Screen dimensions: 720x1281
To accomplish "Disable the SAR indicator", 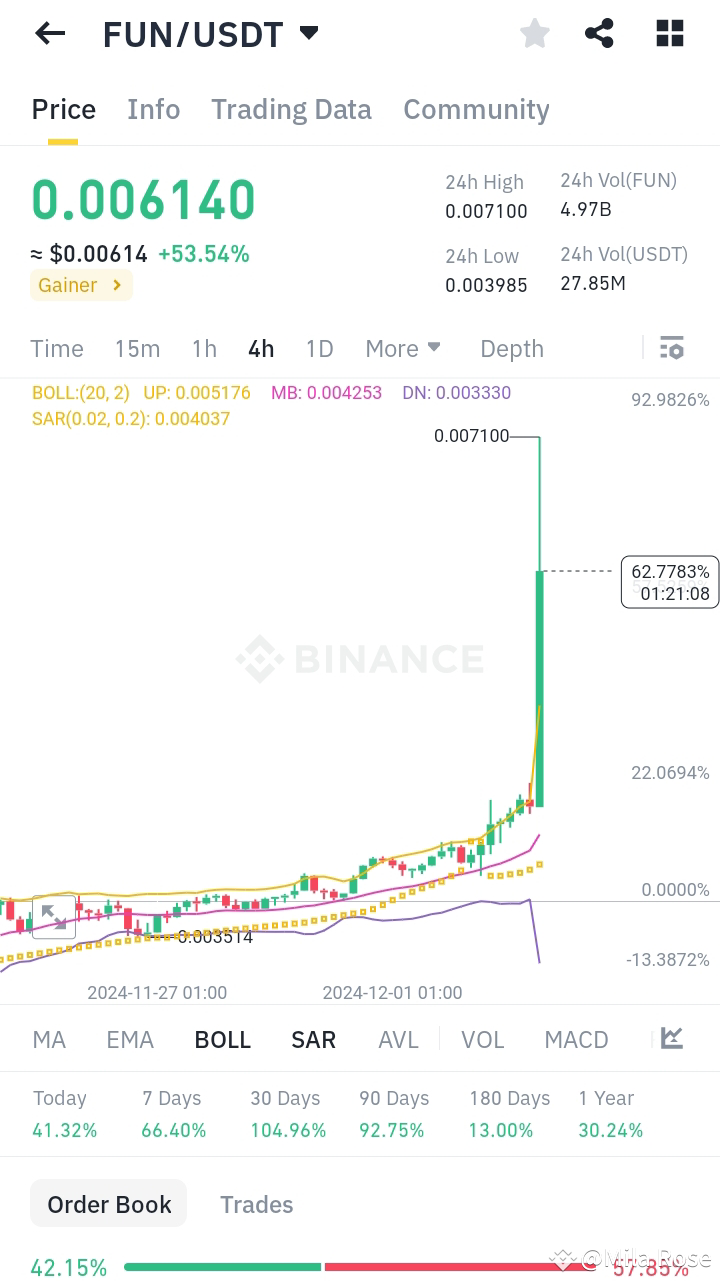I will pyautogui.click(x=313, y=1039).
